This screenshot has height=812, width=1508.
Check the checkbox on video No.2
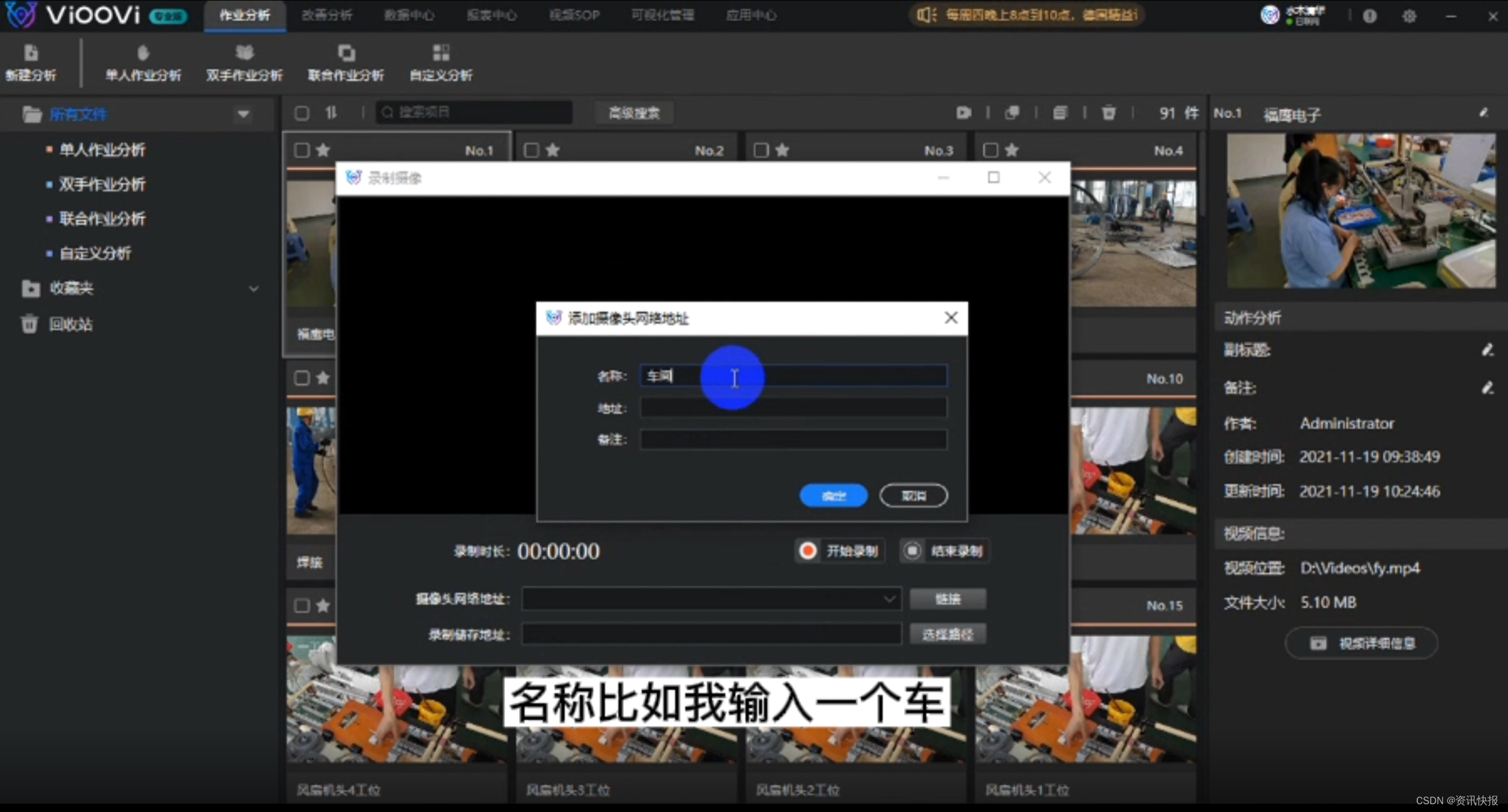click(531, 150)
